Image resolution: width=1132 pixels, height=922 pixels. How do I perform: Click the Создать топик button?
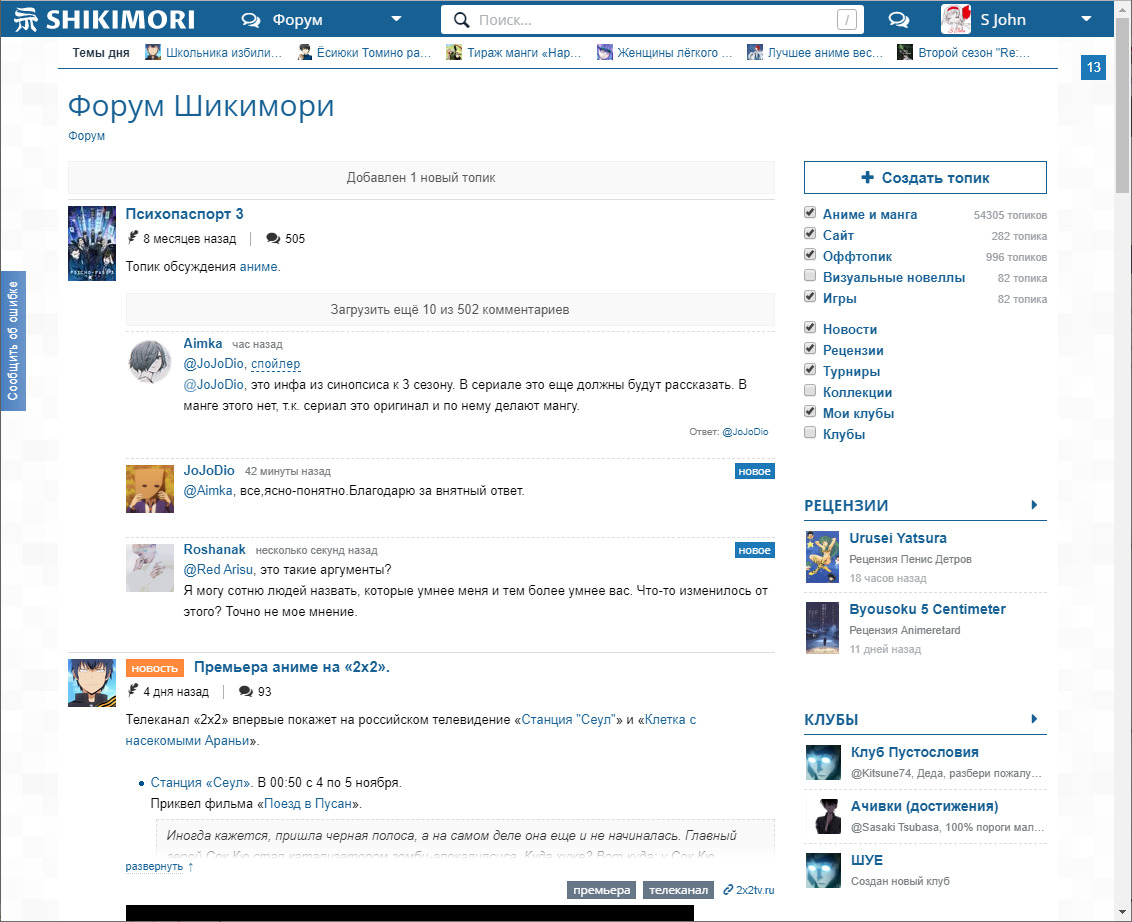coord(925,178)
